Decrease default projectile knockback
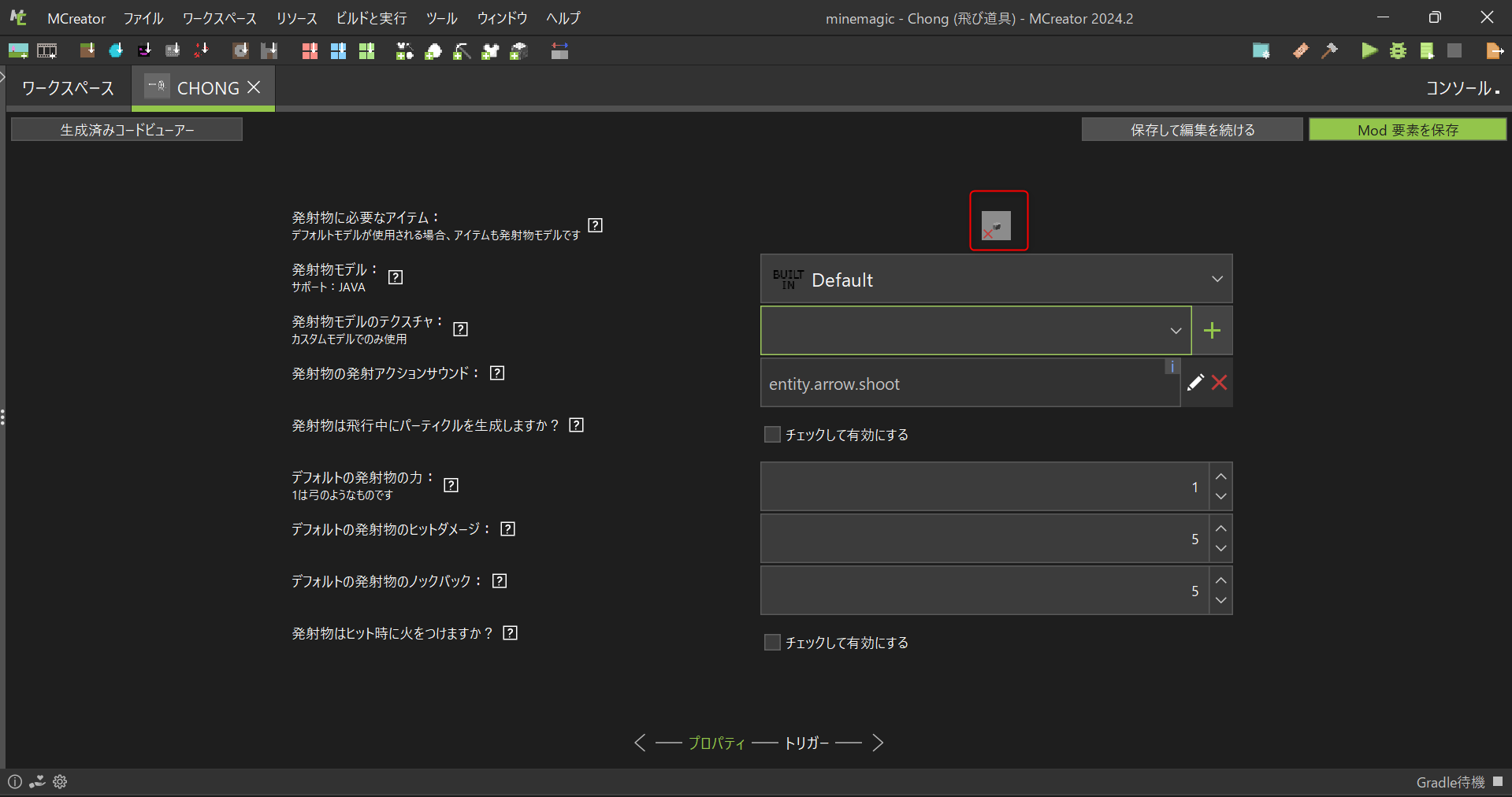Screen dimensions: 1512x797 [x=1220, y=601]
